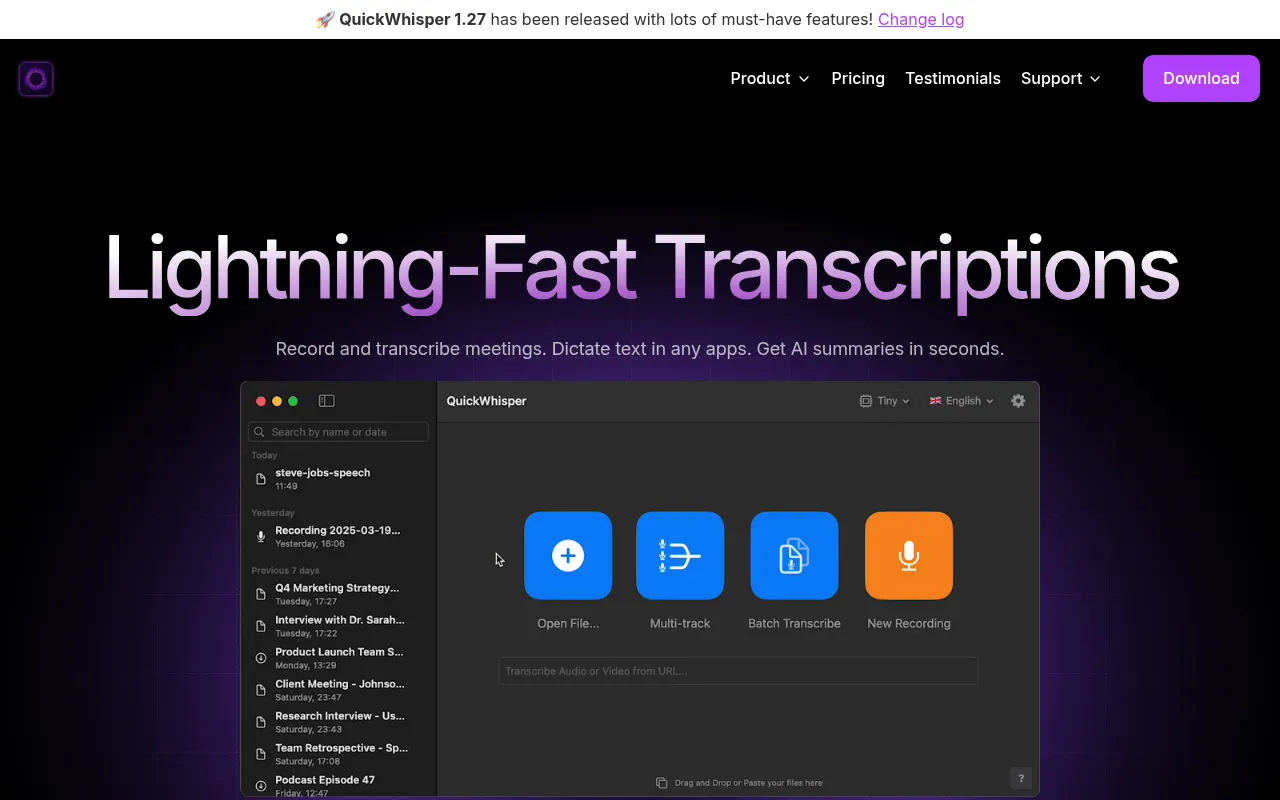Screen dimensions: 1280x800
Task: Select the steve-jobs-speech transcript
Action: [339, 479]
